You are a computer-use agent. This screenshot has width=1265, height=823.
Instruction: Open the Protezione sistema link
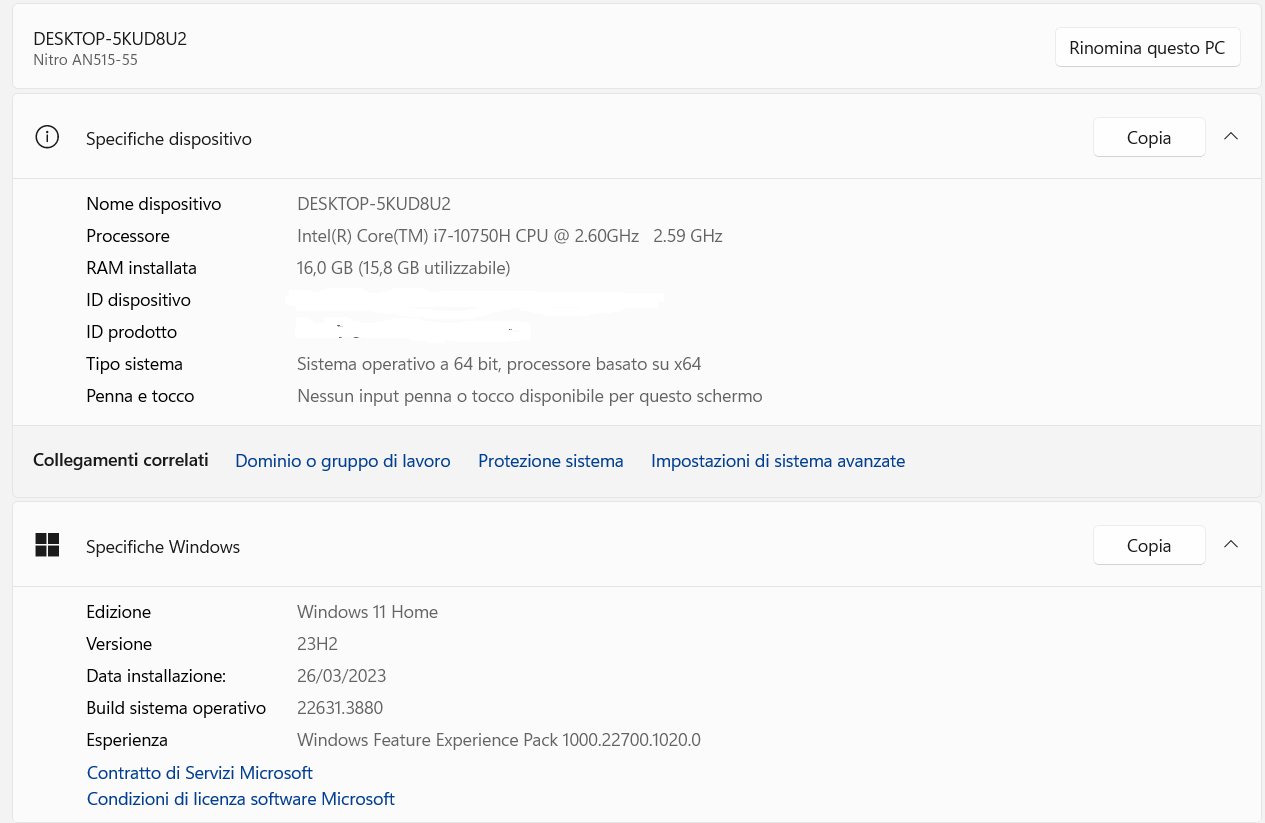pos(551,461)
